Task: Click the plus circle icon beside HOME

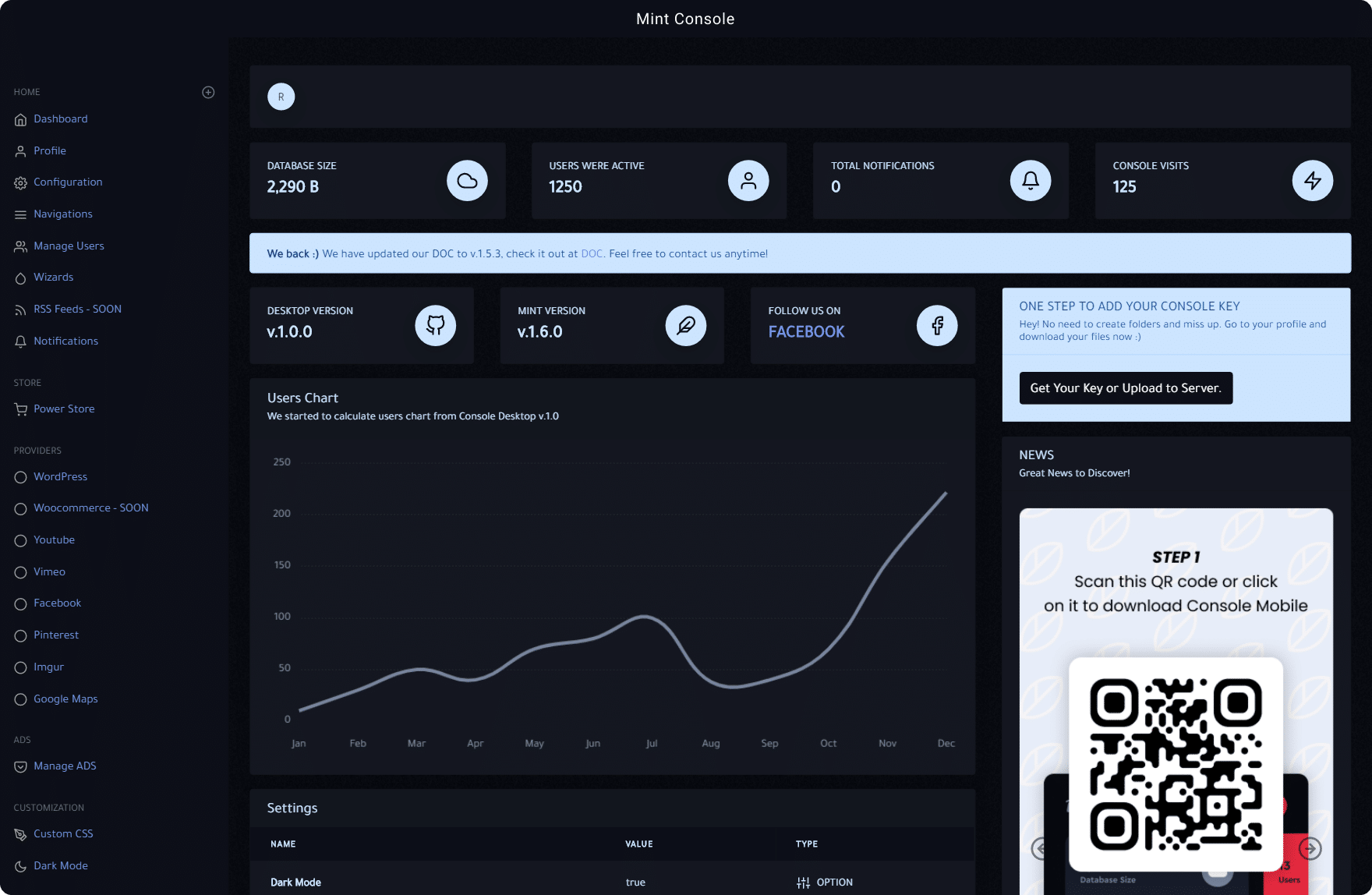Action: [x=208, y=92]
